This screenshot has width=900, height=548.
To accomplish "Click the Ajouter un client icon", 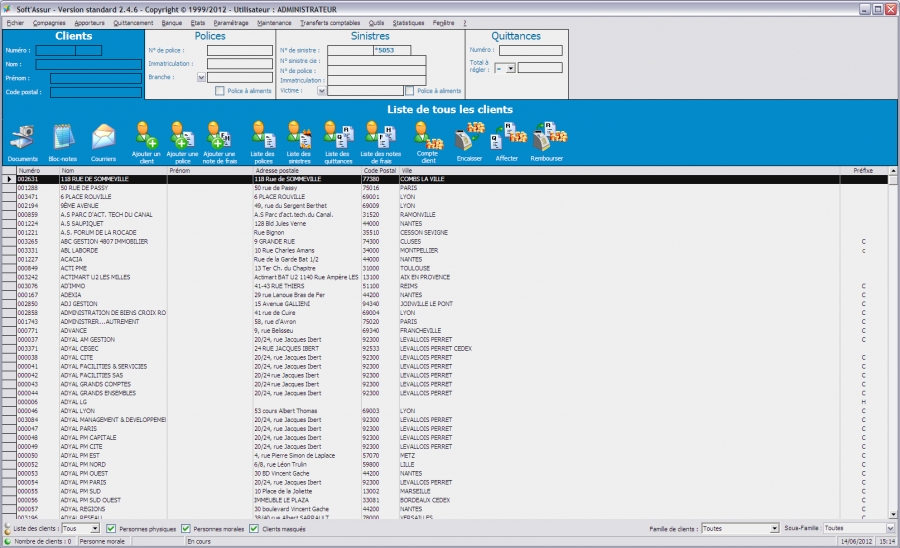I will (146, 138).
